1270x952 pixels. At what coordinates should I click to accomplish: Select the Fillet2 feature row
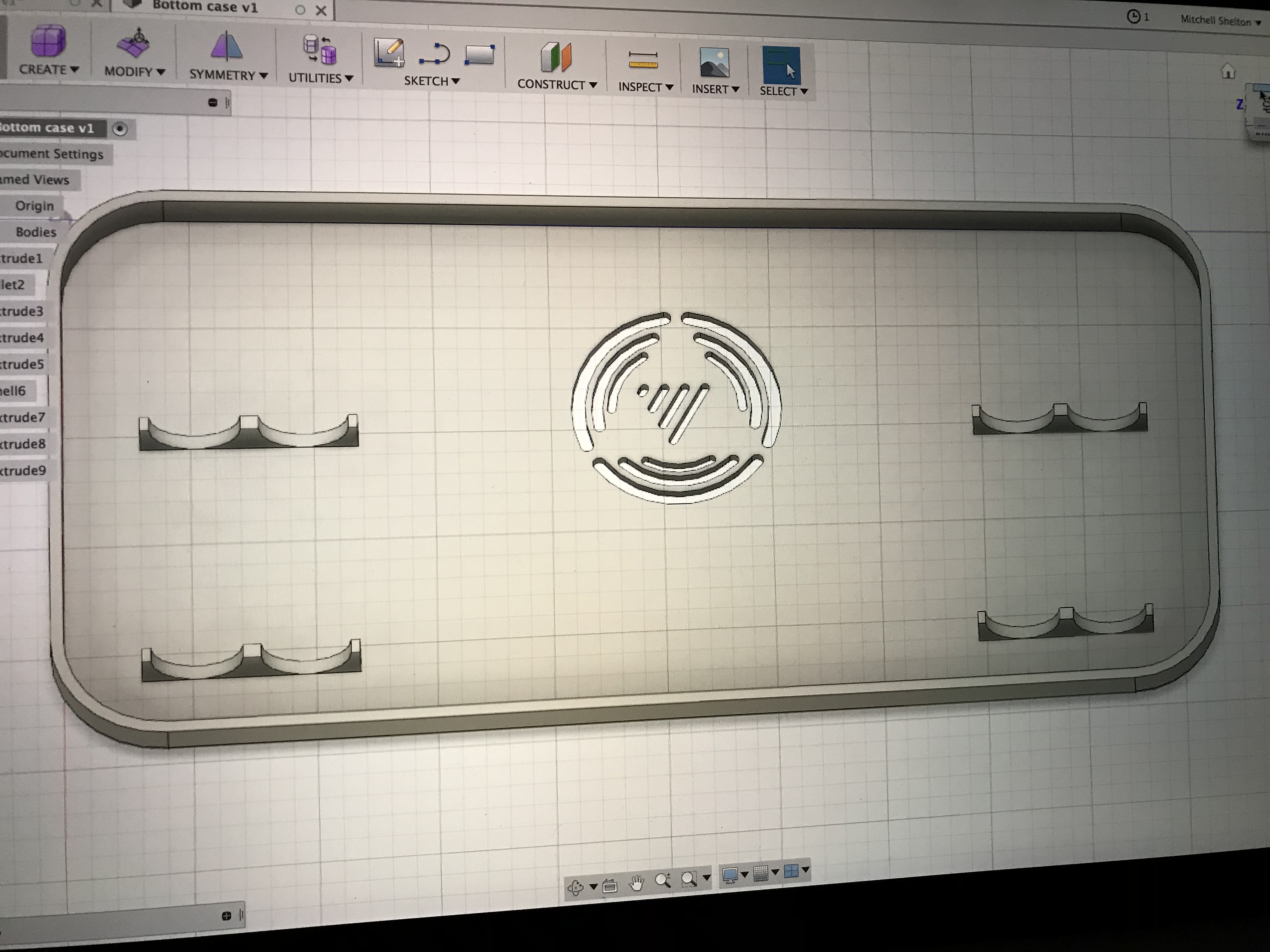[13, 285]
